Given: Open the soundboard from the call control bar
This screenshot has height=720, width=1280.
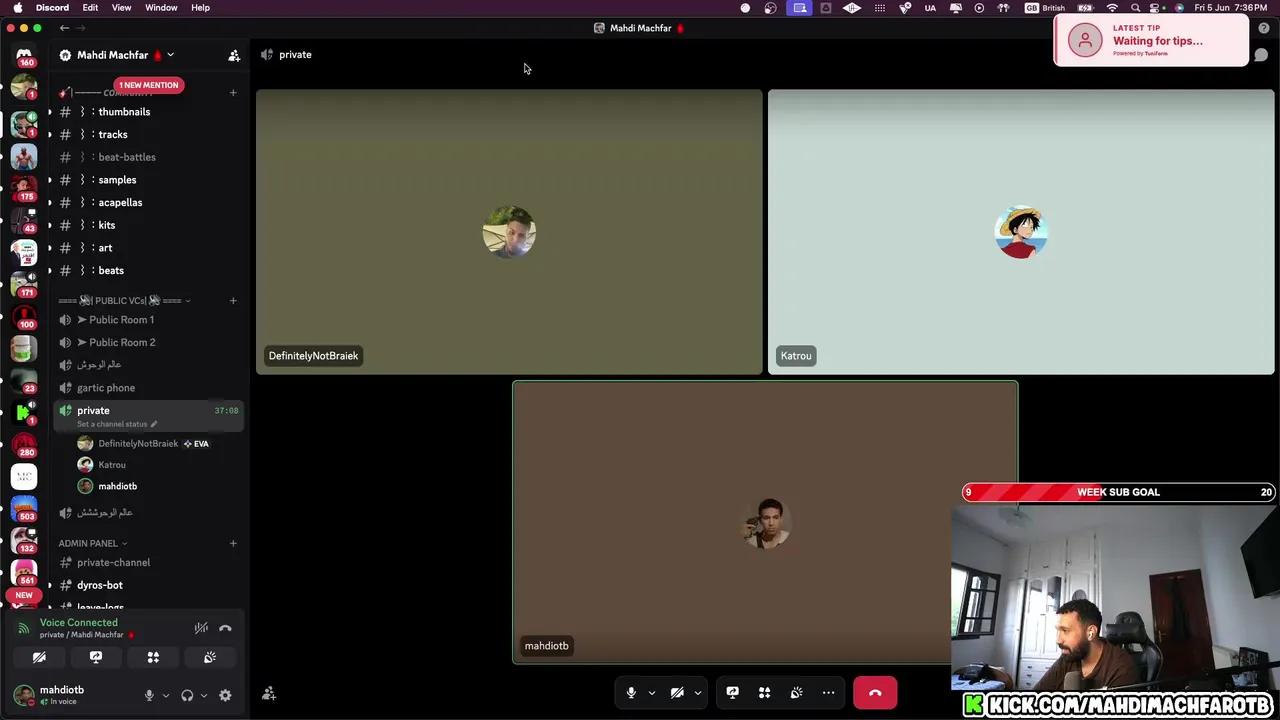Looking at the screenshot, I should [x=796, y=692].
